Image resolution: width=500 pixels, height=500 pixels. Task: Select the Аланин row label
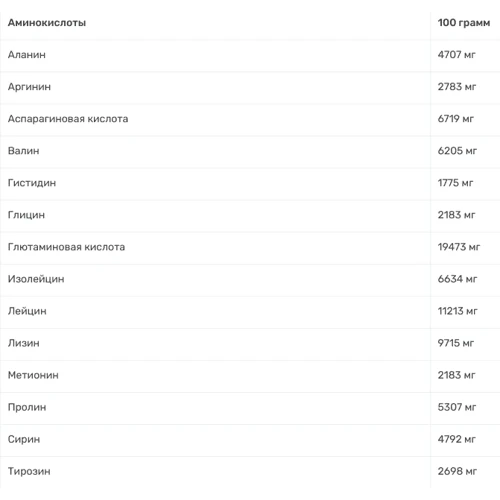point(27,55)
